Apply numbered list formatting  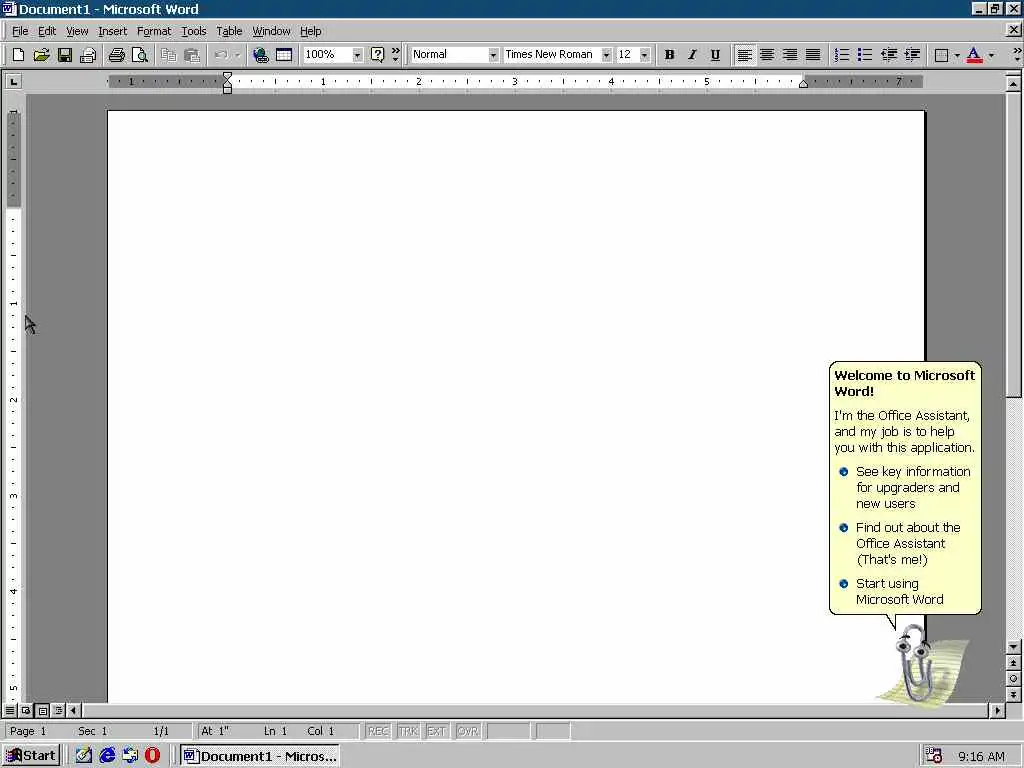click(x=842, y=55)
